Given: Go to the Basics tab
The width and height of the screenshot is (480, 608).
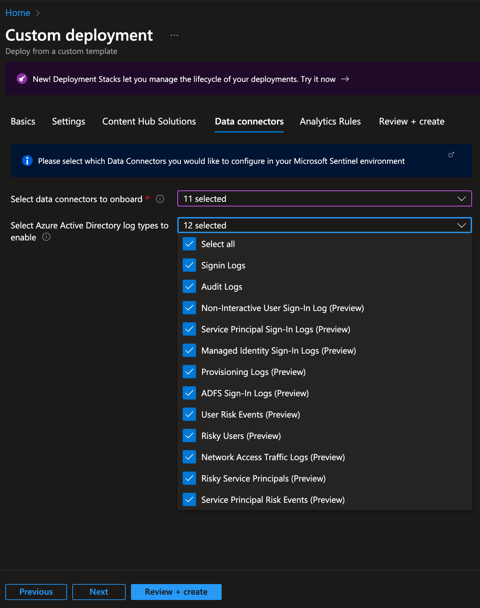Looking at the screenshot, I should coord(23,121).
